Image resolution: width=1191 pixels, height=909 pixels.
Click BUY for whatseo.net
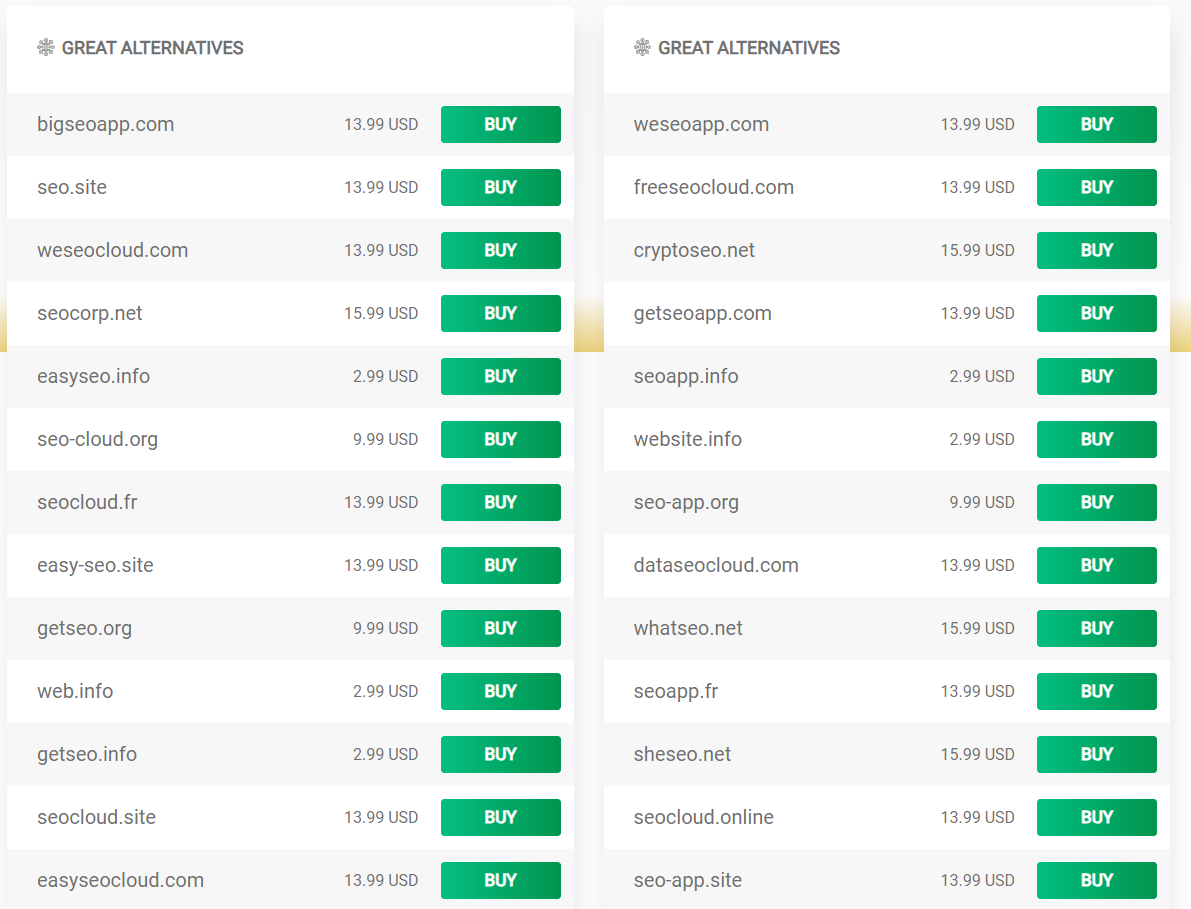pyautogui.click(x=1096, y=628)
